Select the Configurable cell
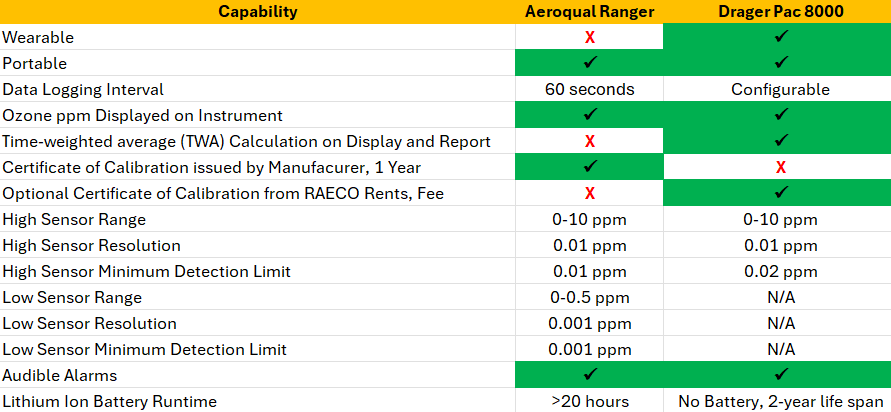The image size is (891, 412). (780, 89)
